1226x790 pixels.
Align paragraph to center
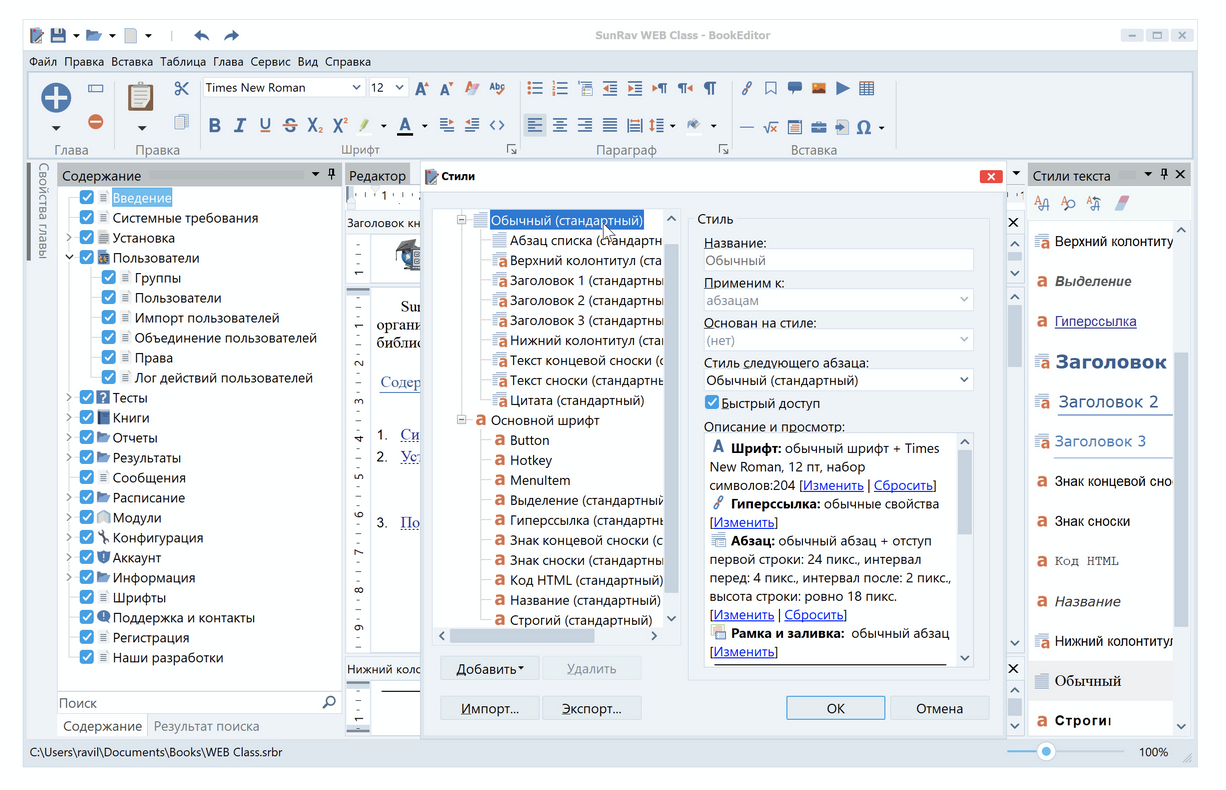coord(560,125)
